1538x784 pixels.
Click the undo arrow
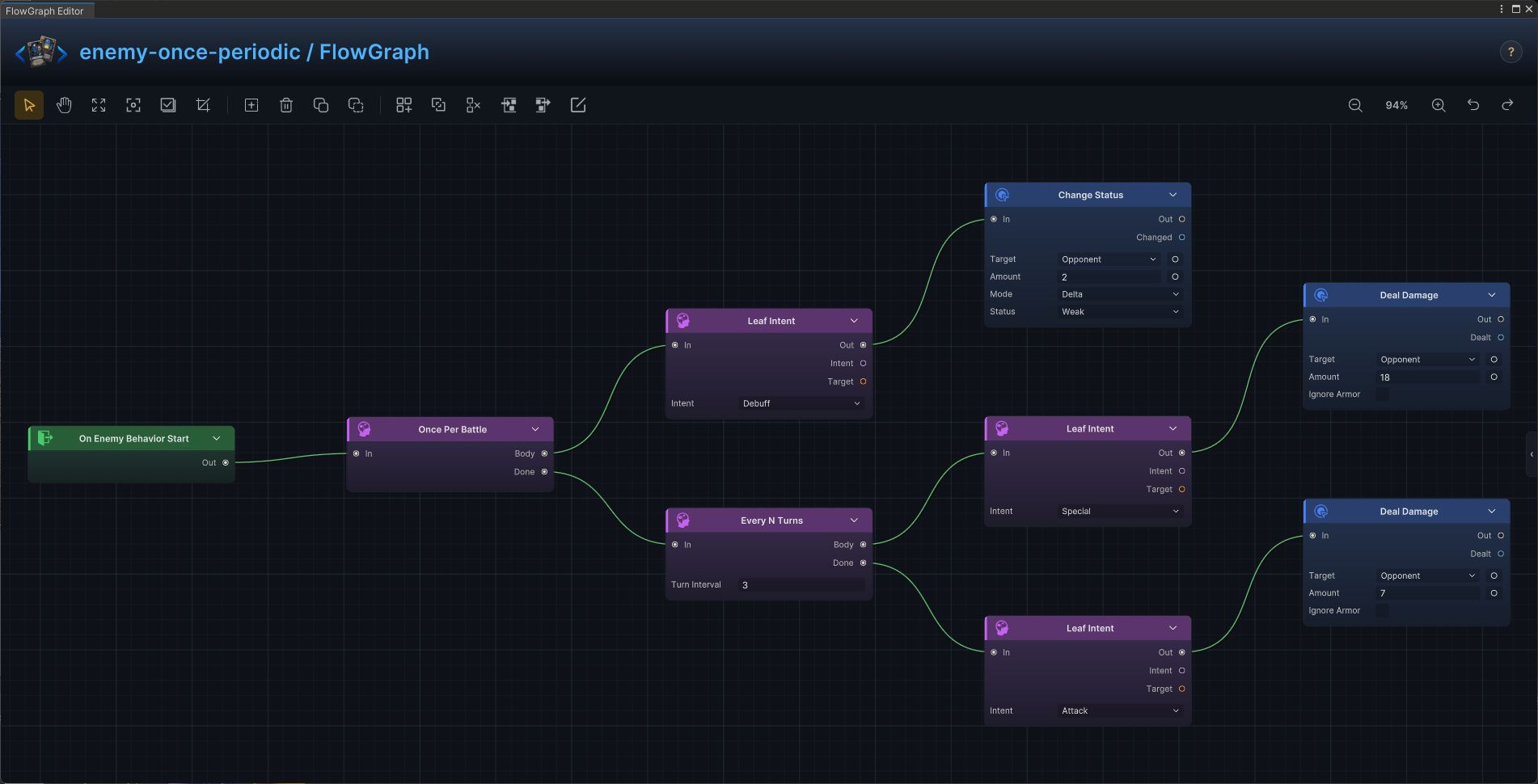click(1473, 105)
